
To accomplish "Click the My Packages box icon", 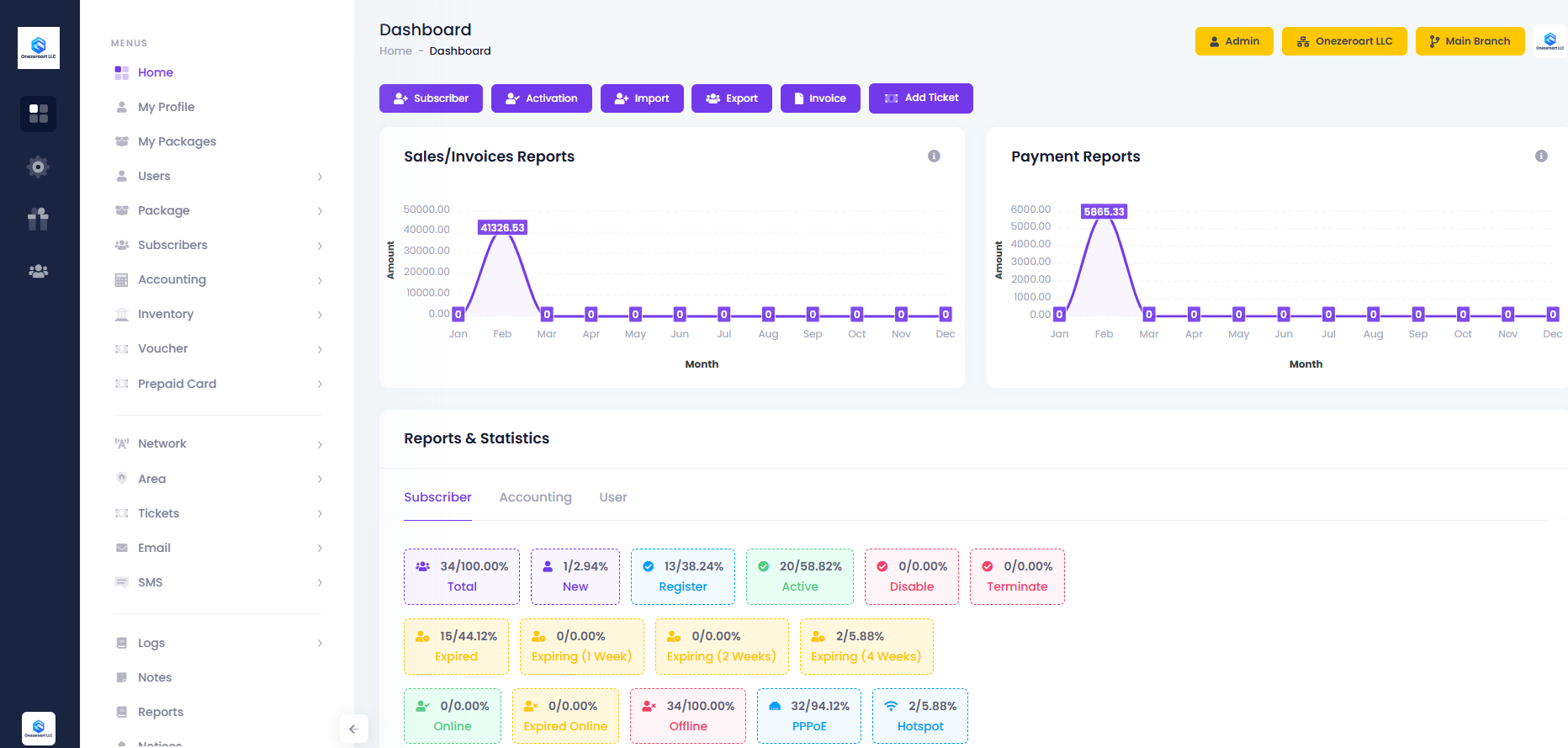I will (122, 141).
